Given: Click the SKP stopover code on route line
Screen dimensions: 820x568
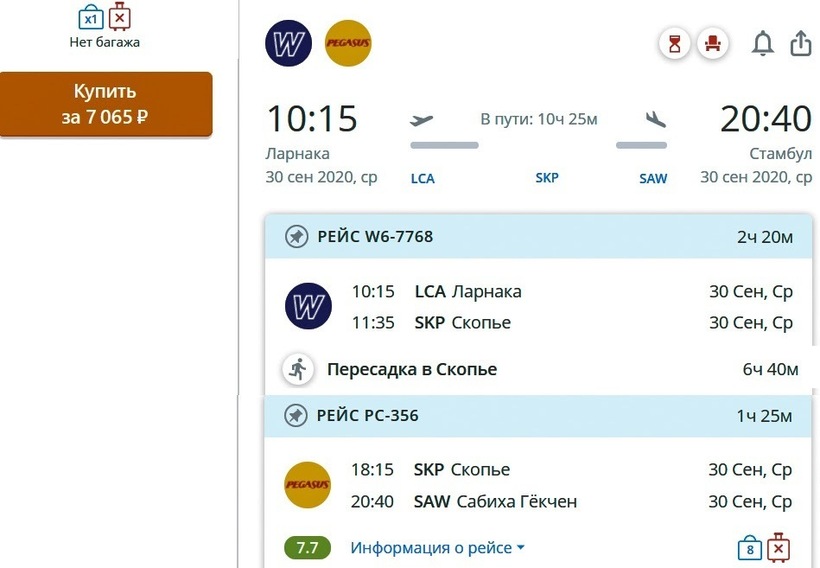Looking at the screenshot, I should click(547, 178).
